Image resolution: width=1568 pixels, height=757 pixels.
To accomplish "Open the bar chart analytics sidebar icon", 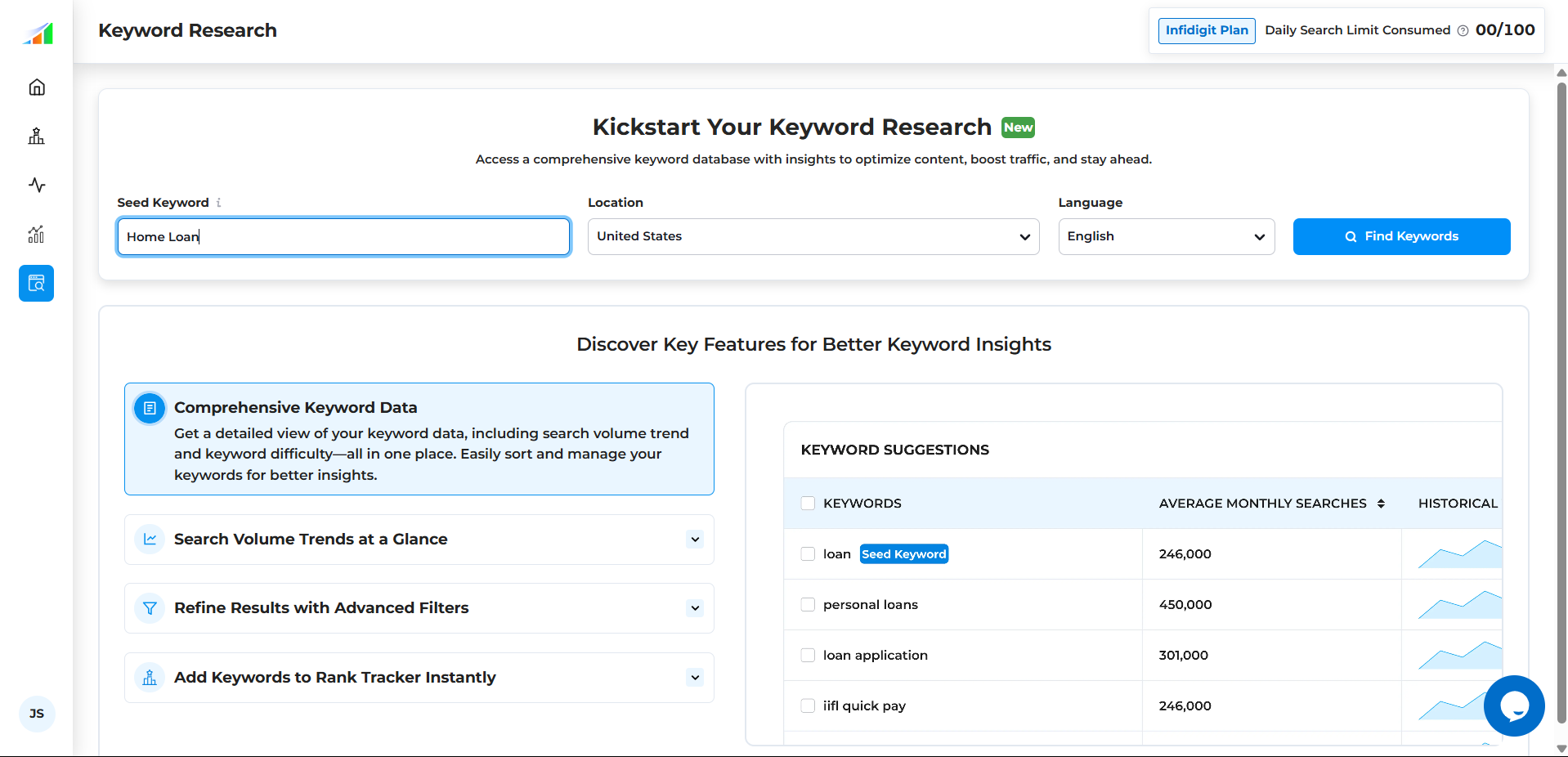I will click(37, 235).
